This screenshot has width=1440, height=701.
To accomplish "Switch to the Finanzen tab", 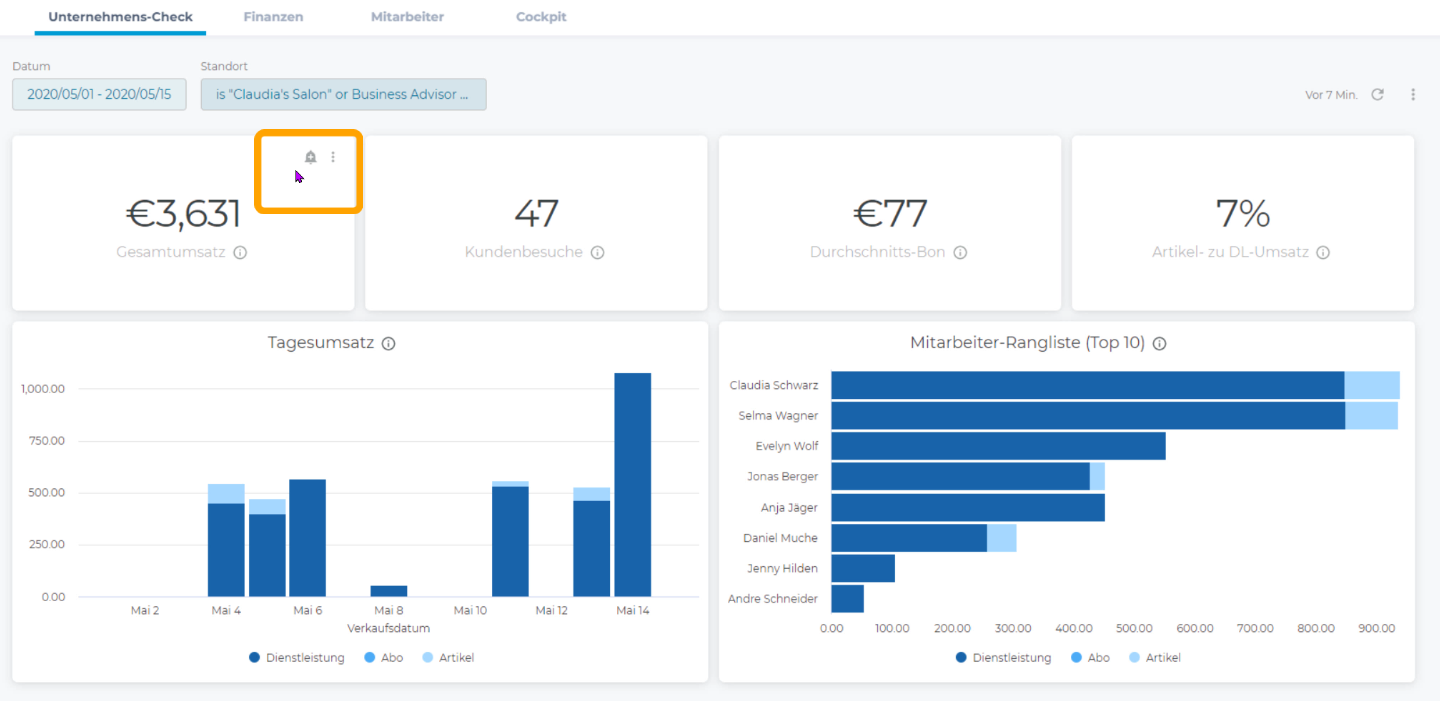I will click(x=273, y=17).
